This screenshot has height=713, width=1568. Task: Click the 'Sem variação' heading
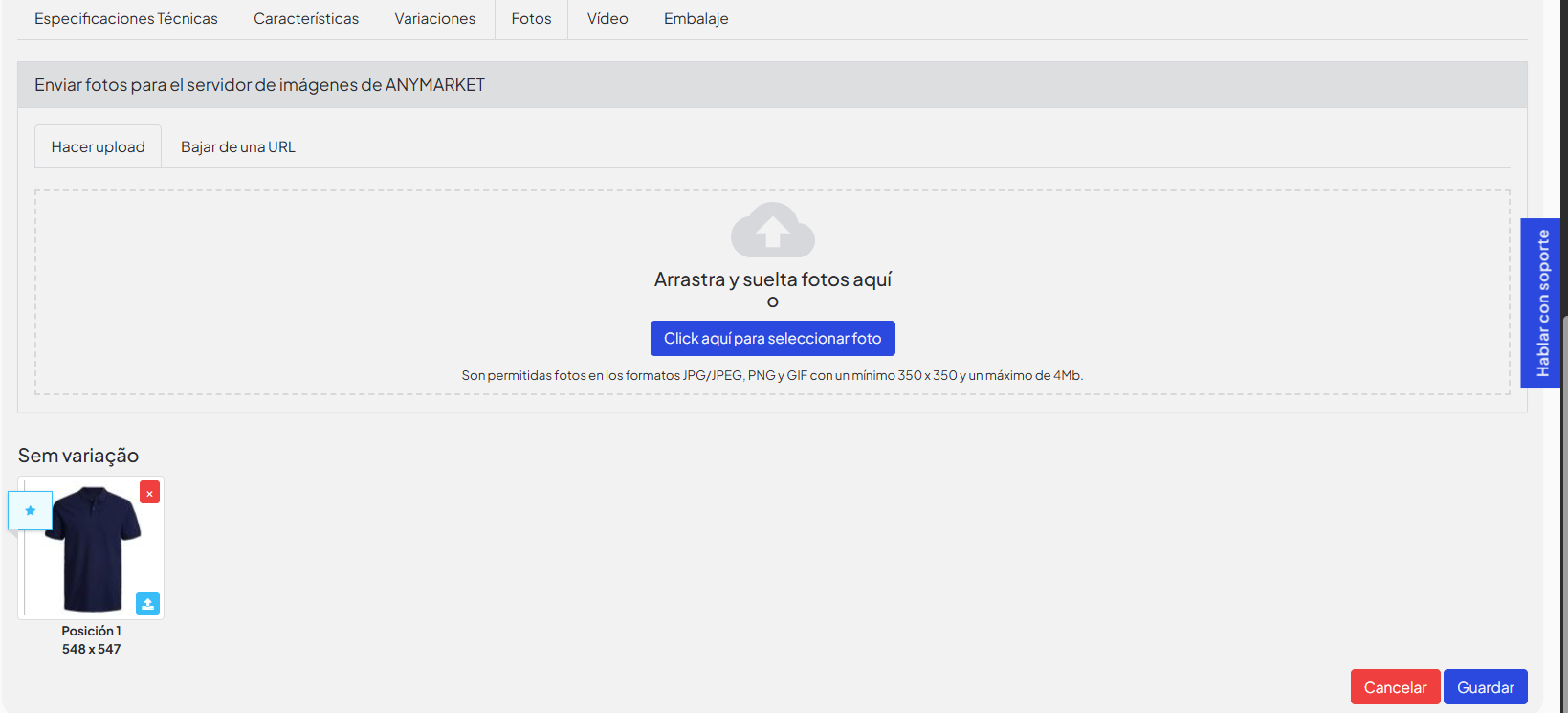pyautogui.click(x=78, y=456)
